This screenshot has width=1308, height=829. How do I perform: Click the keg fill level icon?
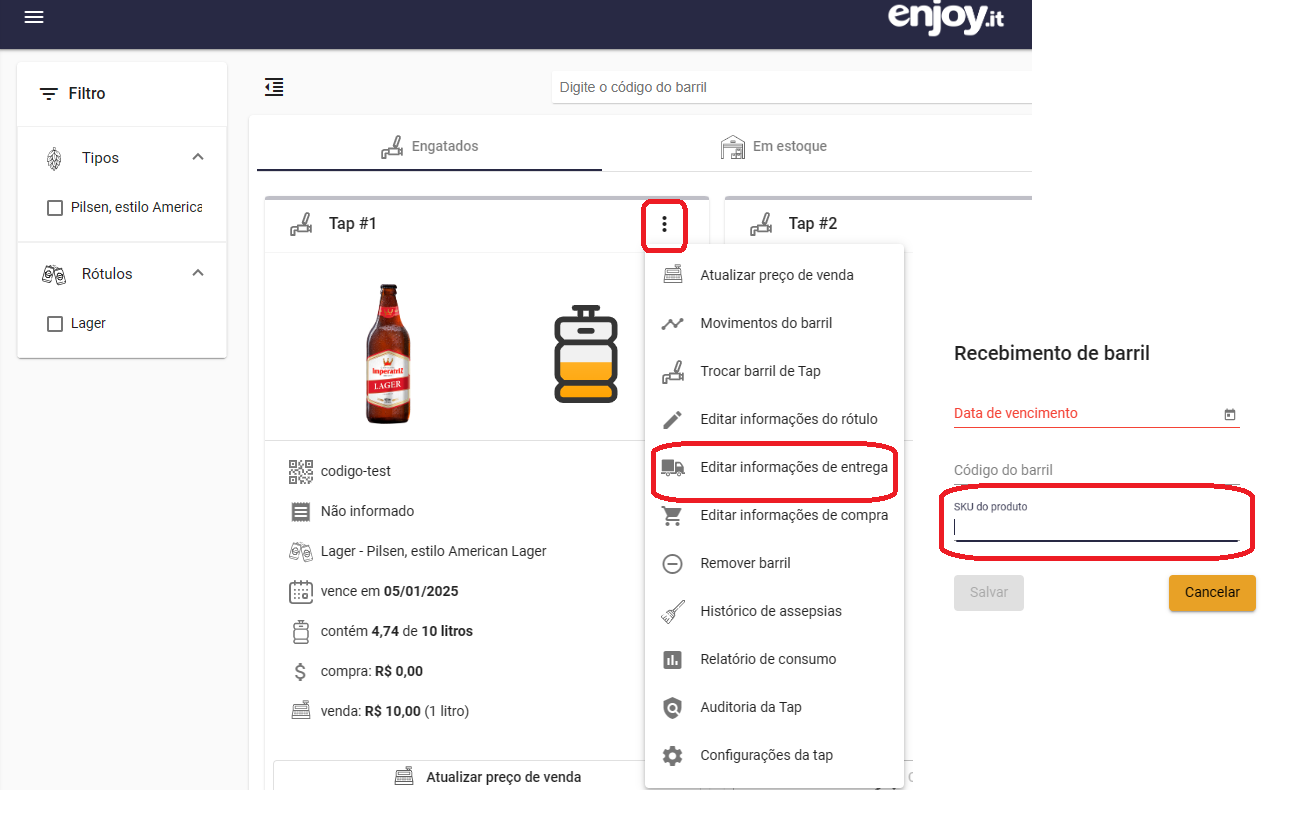point(586,355)
